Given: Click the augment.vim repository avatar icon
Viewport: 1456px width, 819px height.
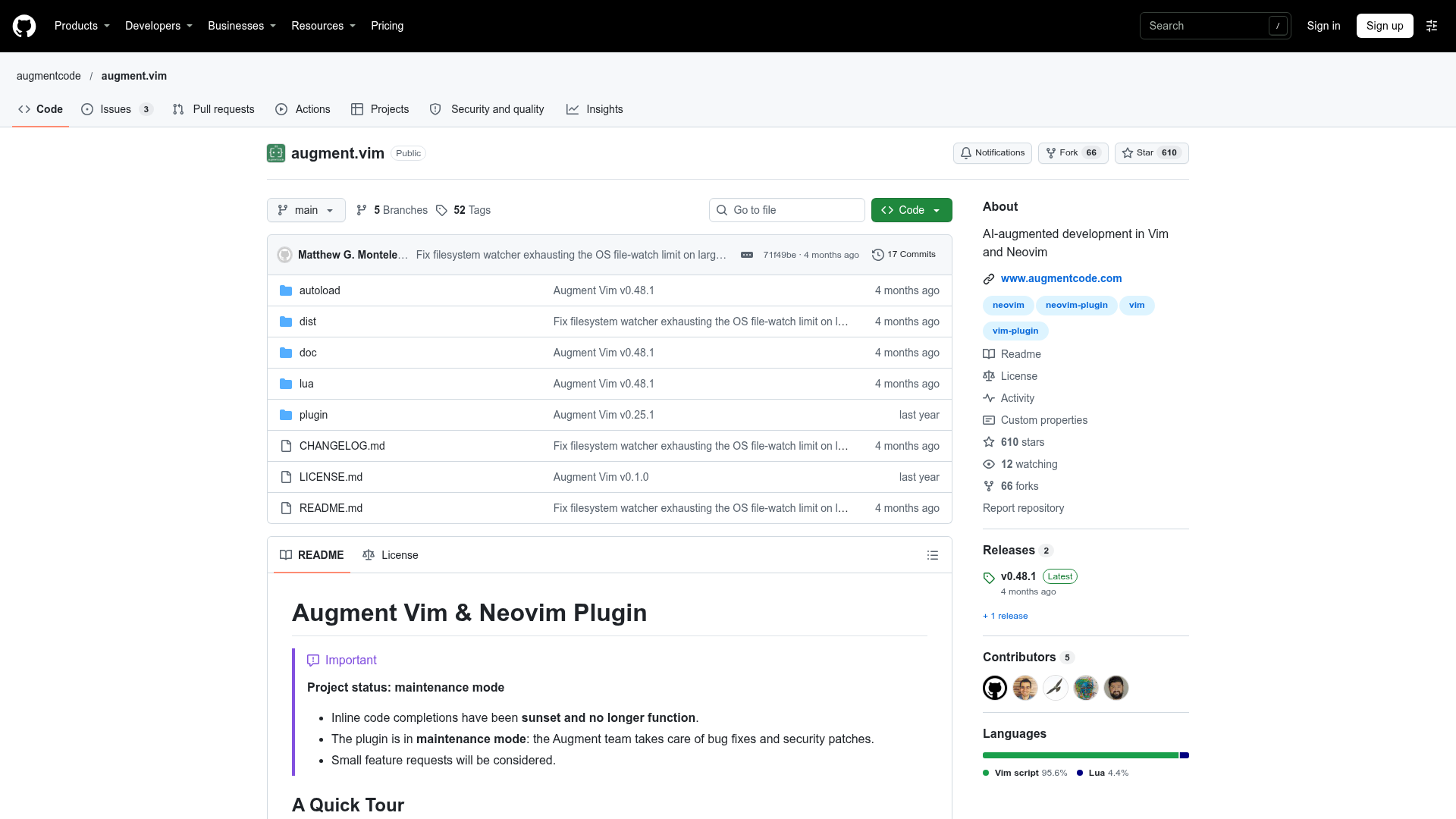Looking at the screenshot, I should 276,153.
